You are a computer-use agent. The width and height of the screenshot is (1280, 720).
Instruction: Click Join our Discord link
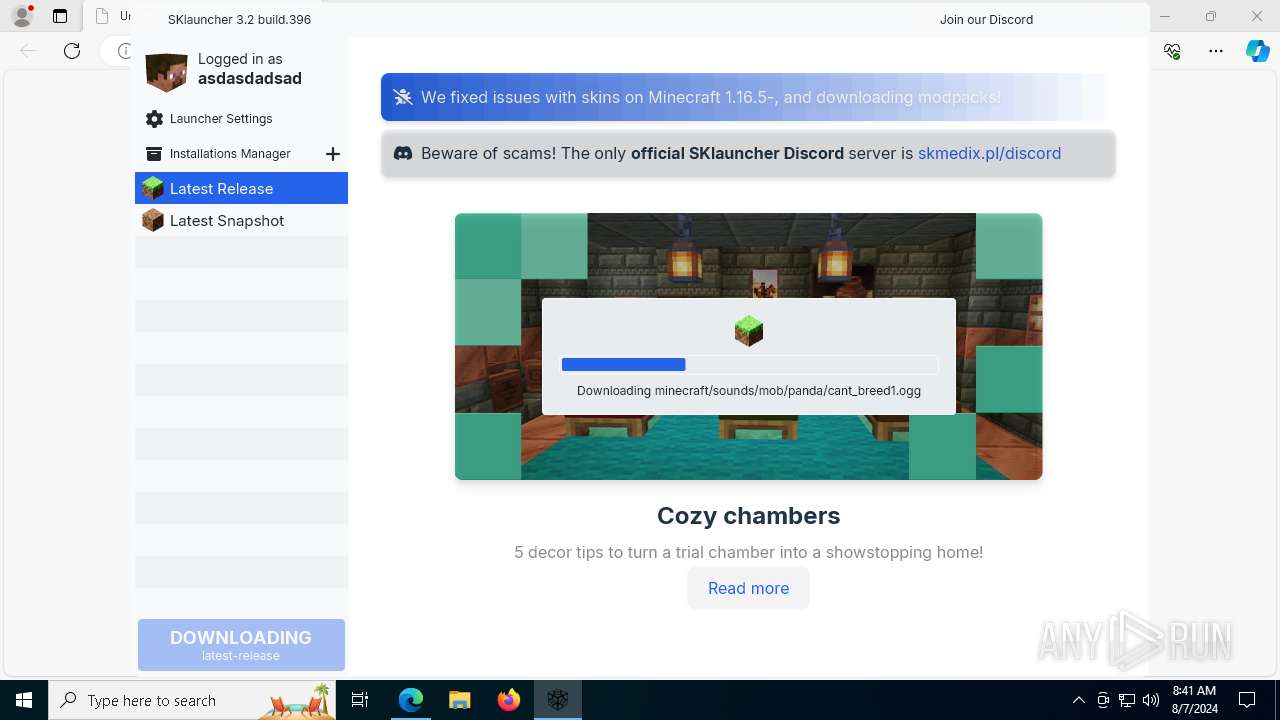click(986, 19)
